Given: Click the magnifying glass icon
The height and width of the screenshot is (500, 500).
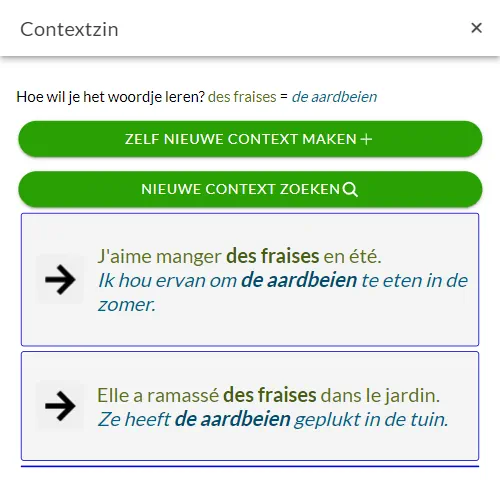Looking at the screenshot, I should [350, 190].
